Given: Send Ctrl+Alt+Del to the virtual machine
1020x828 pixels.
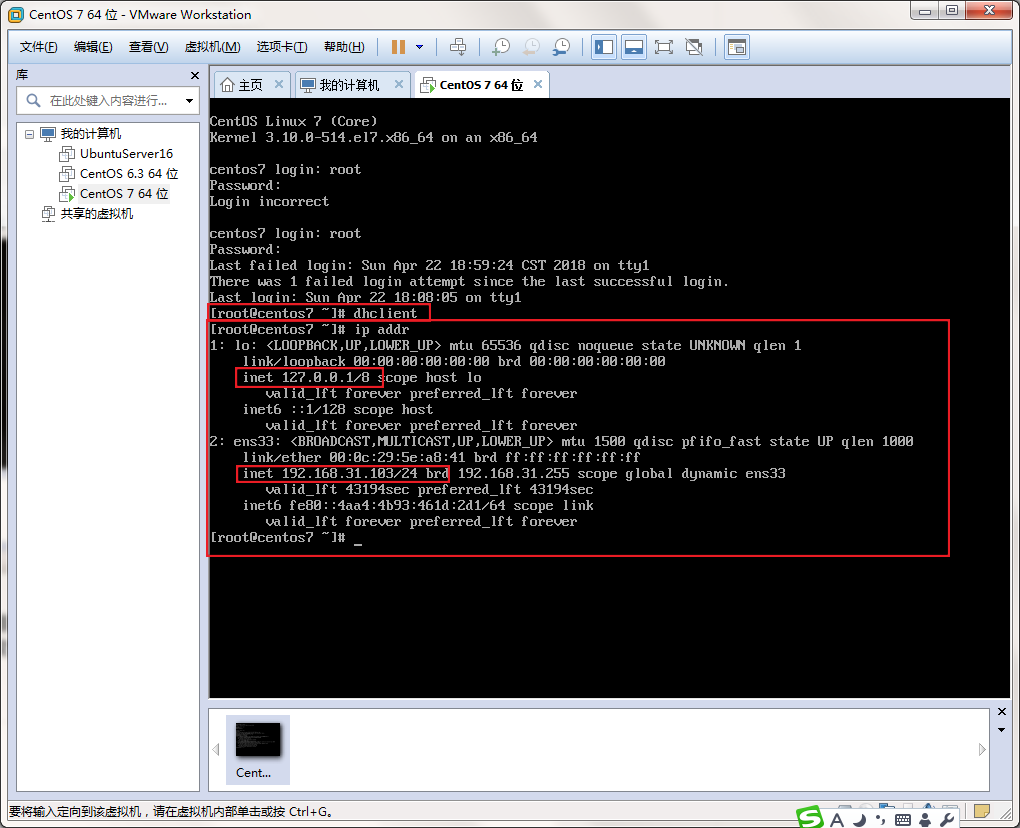Looking at the screenshot, I should click(458, 47).
